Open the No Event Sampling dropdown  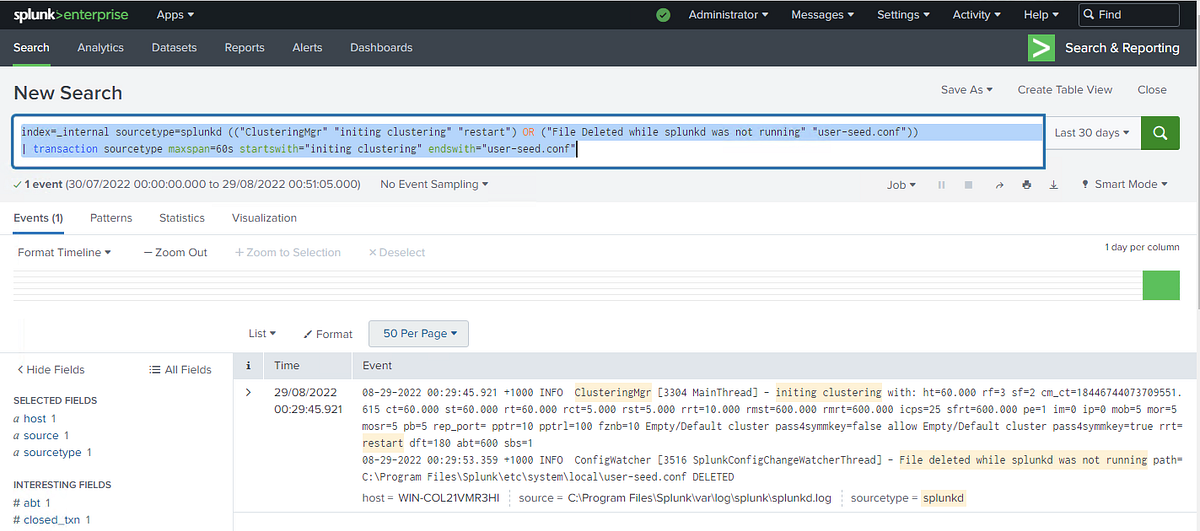point(434,185)
